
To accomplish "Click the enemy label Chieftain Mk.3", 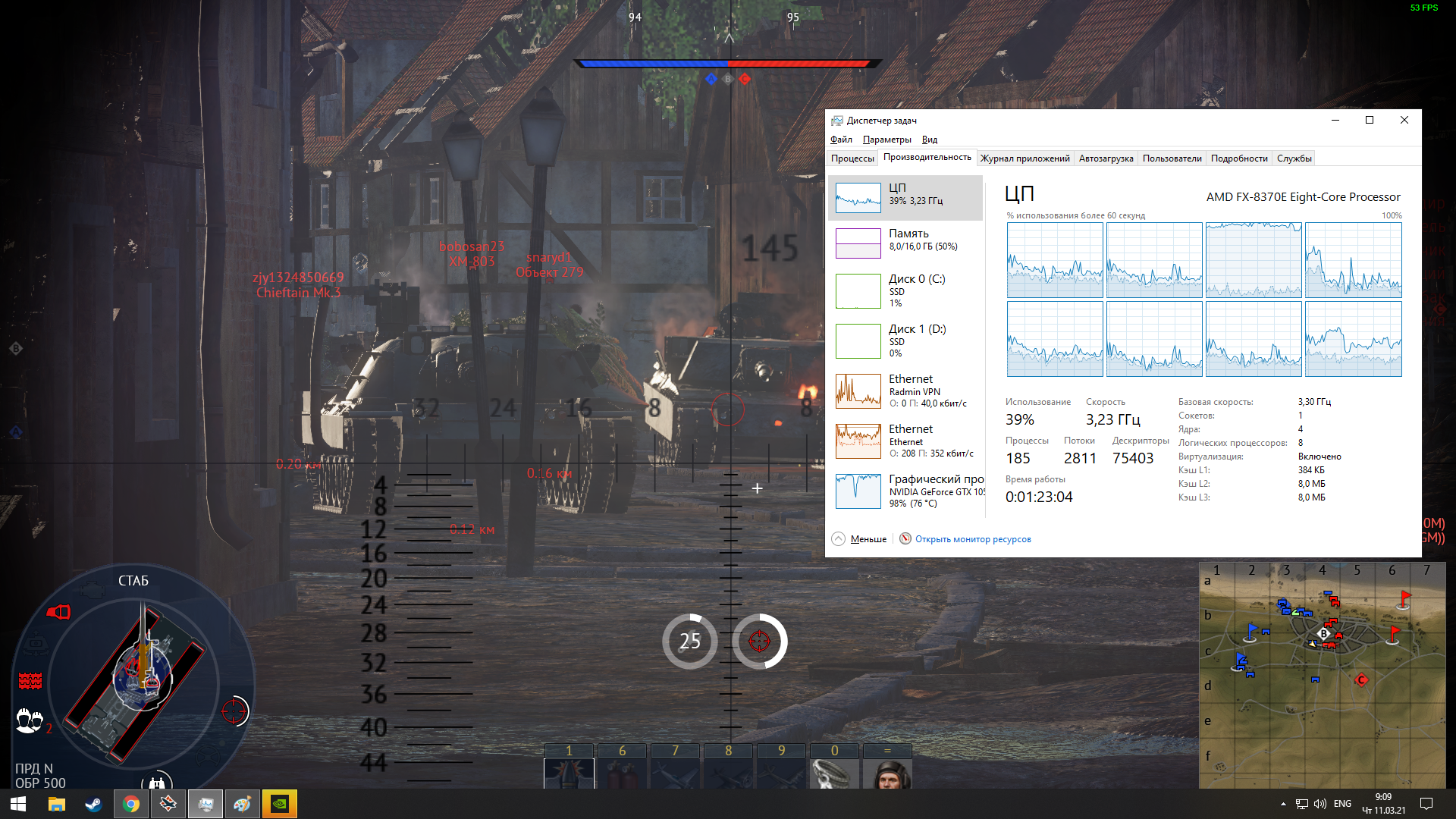I will (x=298, y=293).
